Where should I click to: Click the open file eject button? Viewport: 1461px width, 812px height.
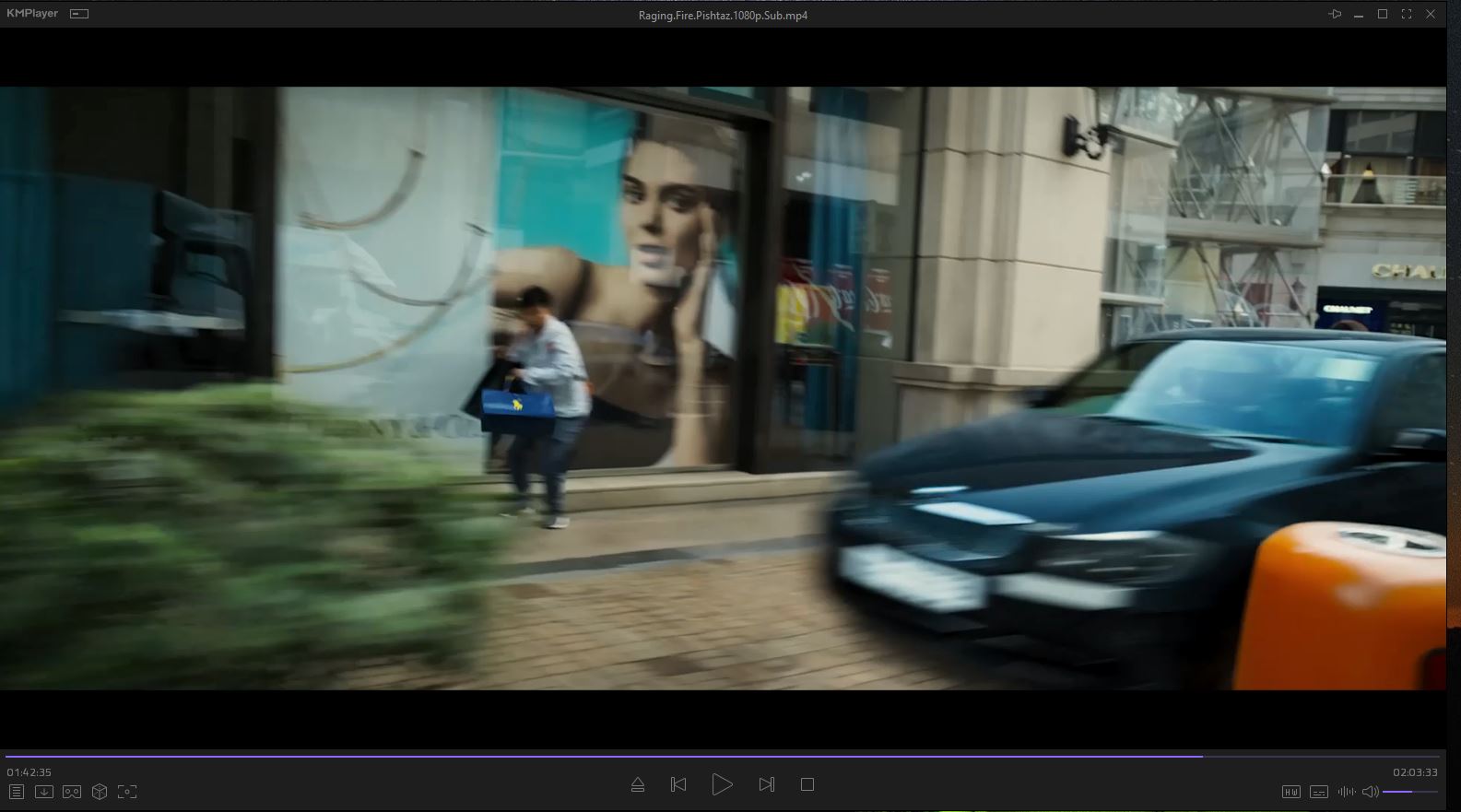pos(637,784)
